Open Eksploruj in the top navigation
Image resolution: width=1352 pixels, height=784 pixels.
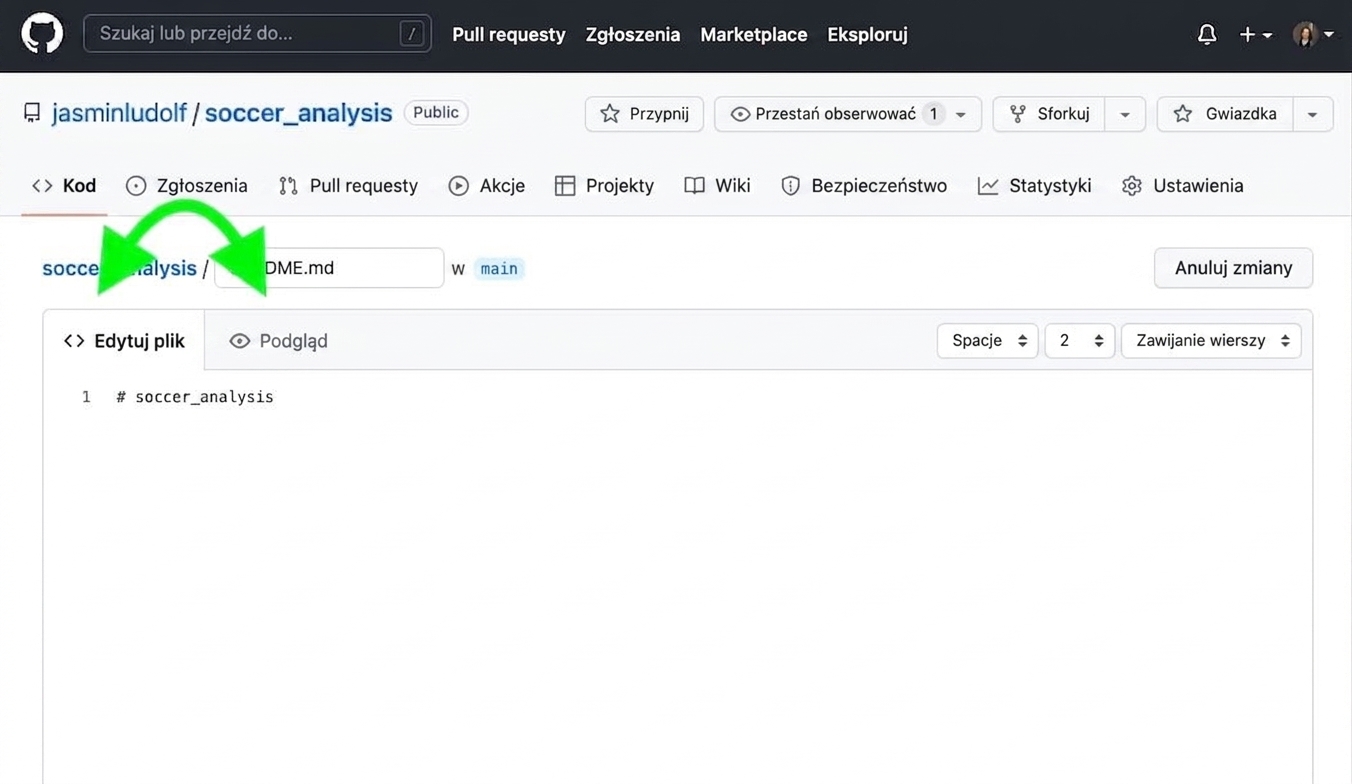(x=867, y=34)
